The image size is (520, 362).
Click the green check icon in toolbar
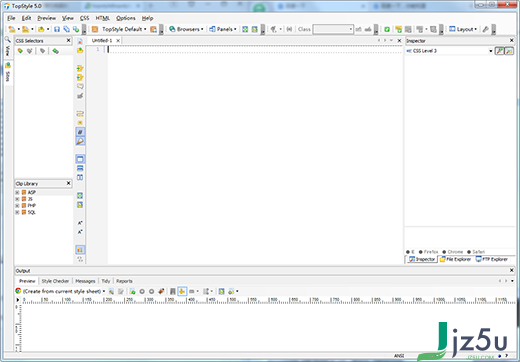[x=387, y=29]
